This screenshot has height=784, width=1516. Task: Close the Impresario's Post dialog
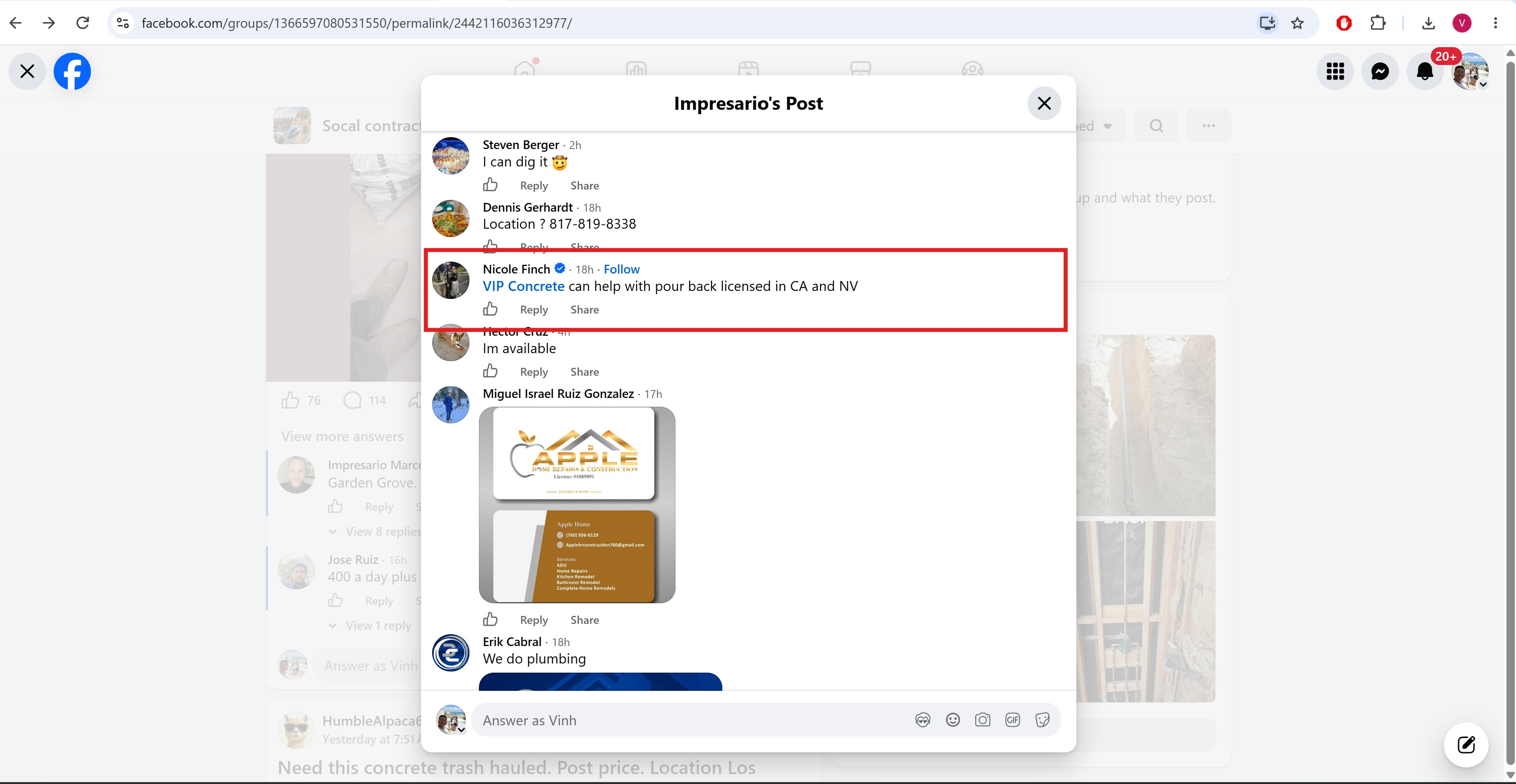[1044, 103]
